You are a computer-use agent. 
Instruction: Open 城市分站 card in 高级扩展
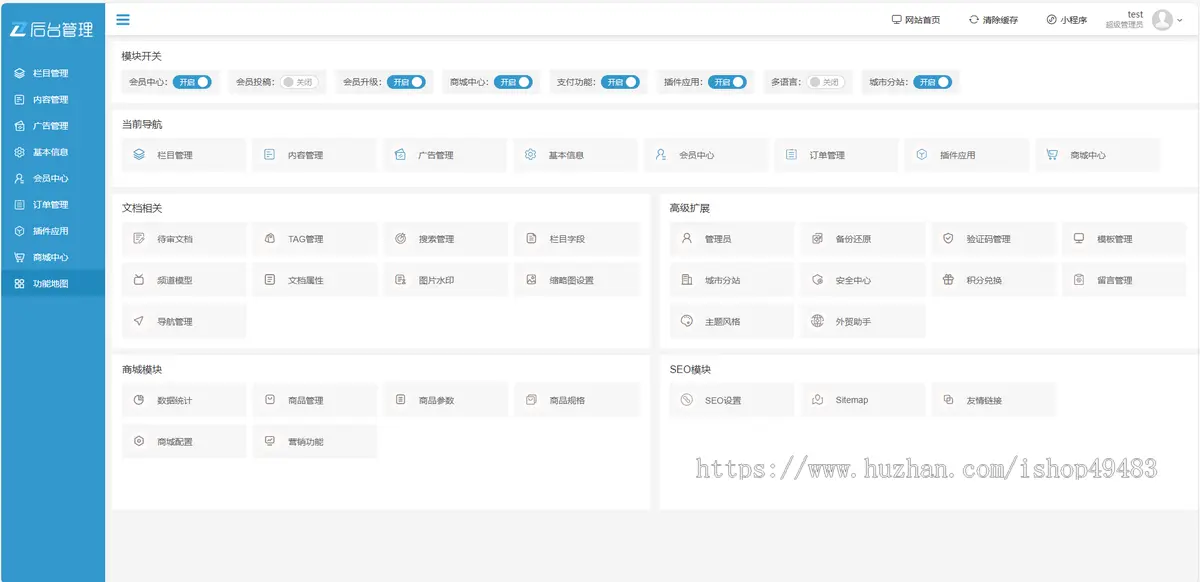click(732, 280)
